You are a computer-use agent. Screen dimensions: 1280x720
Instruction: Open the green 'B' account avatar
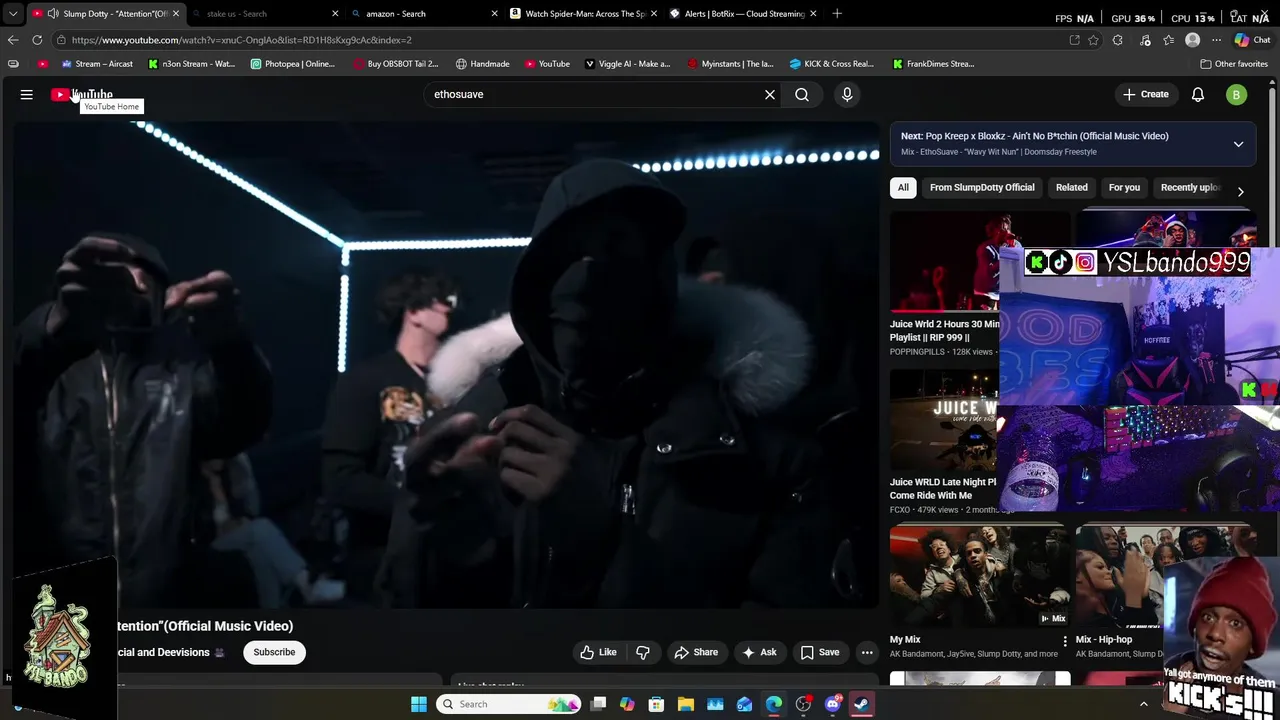(x=1237, y=94)
